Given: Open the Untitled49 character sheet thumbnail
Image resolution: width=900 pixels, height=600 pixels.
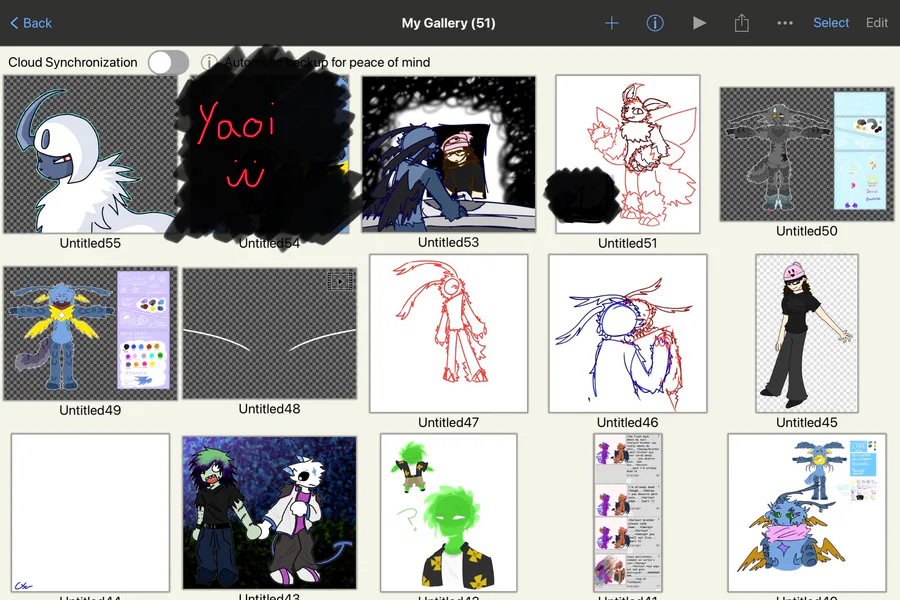Looking at the screenshot, I should click(90, 334).
